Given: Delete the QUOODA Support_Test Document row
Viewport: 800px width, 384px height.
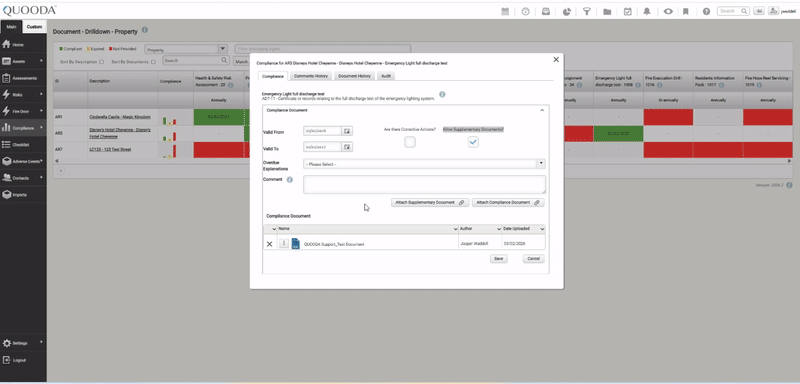Looking at the screenshot, I should coord(269,244).
